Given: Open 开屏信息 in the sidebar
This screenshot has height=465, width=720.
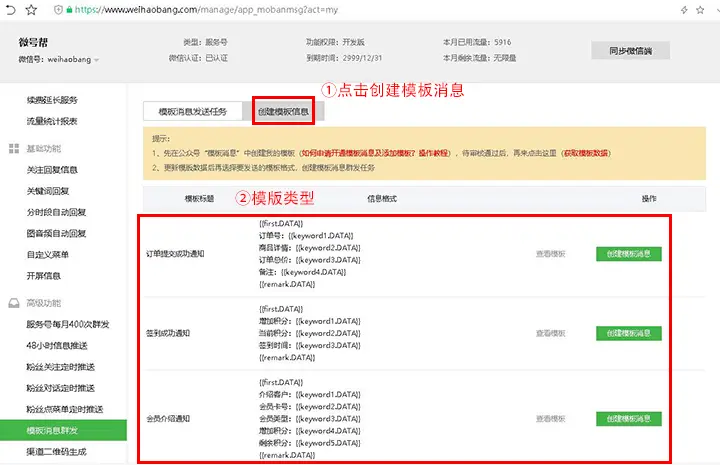Looking at the screenshot, I should tap(44, 275).
